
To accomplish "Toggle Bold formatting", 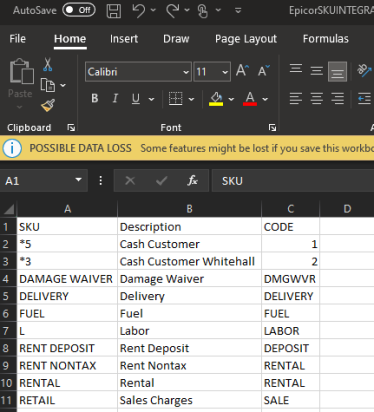I will pyautogui.click(x=95, y=98).
